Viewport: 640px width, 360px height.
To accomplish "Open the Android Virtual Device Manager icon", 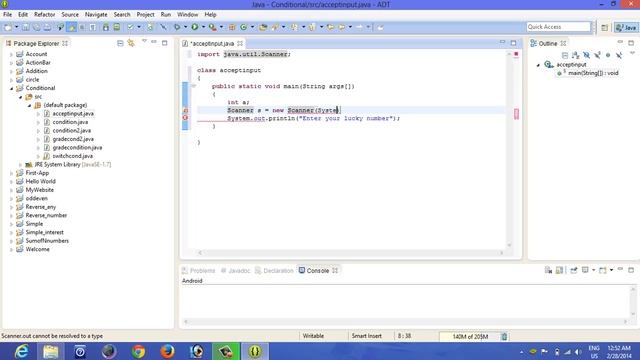I will pyautogui.click(x=117, y=27).
